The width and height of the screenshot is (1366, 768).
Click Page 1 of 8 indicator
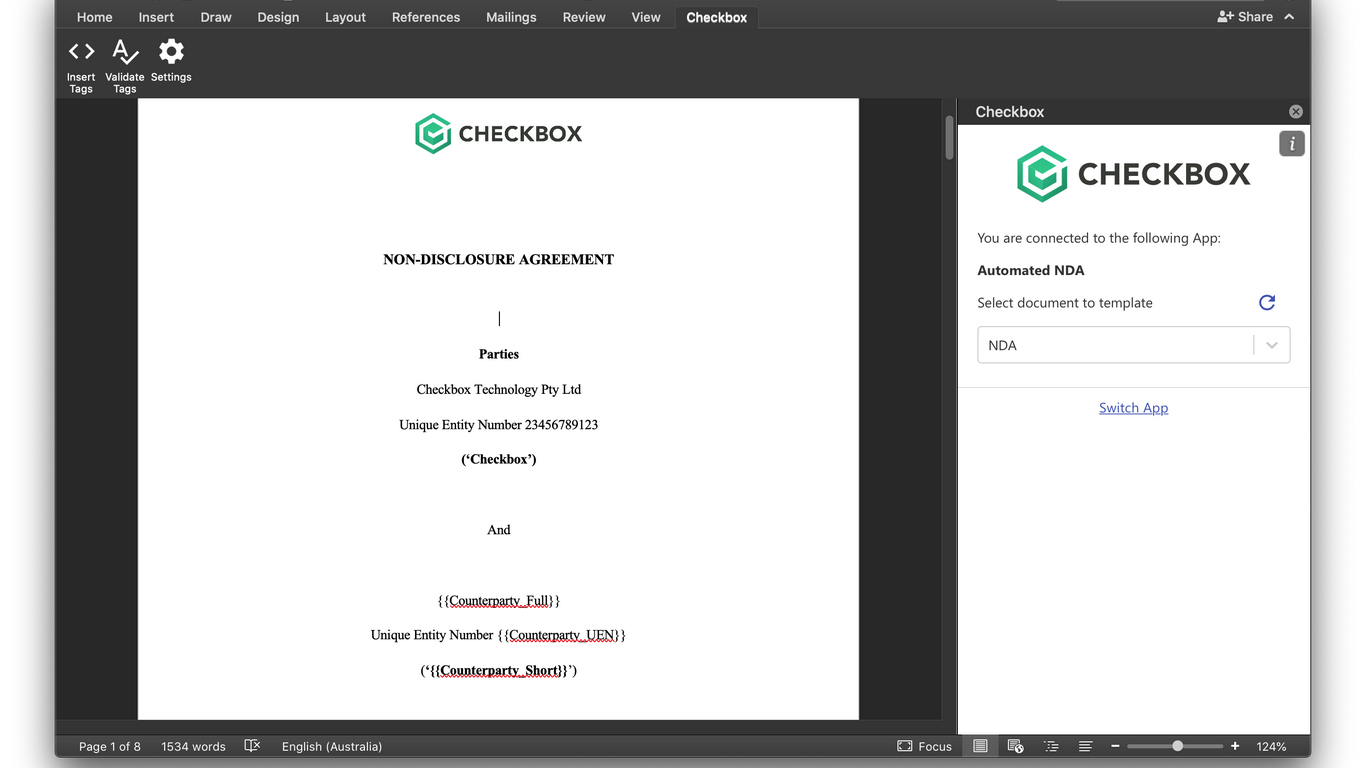click(110, 746)
